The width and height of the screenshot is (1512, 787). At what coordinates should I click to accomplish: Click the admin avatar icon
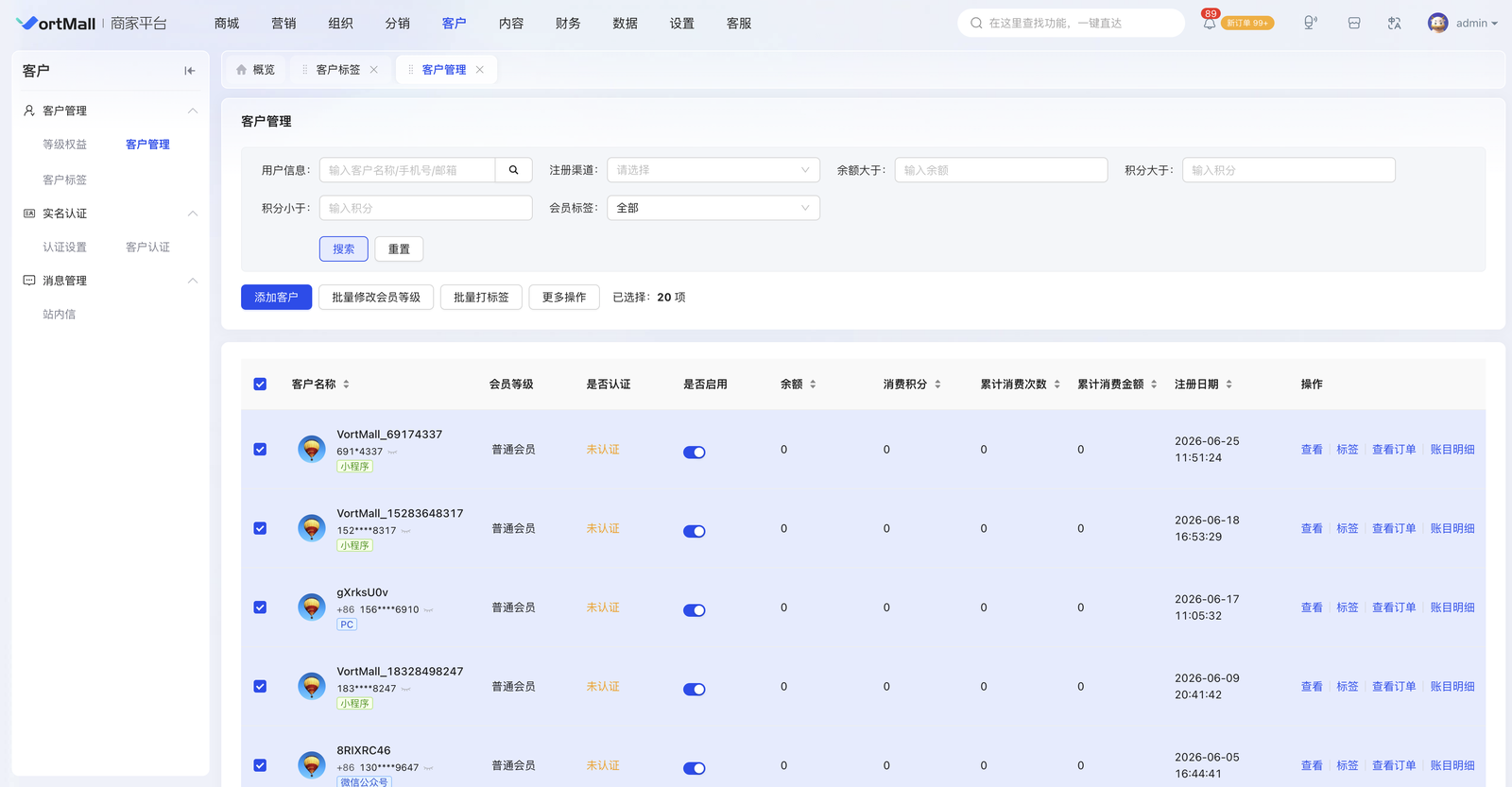pyautogui.click(x=1437, y=24)
